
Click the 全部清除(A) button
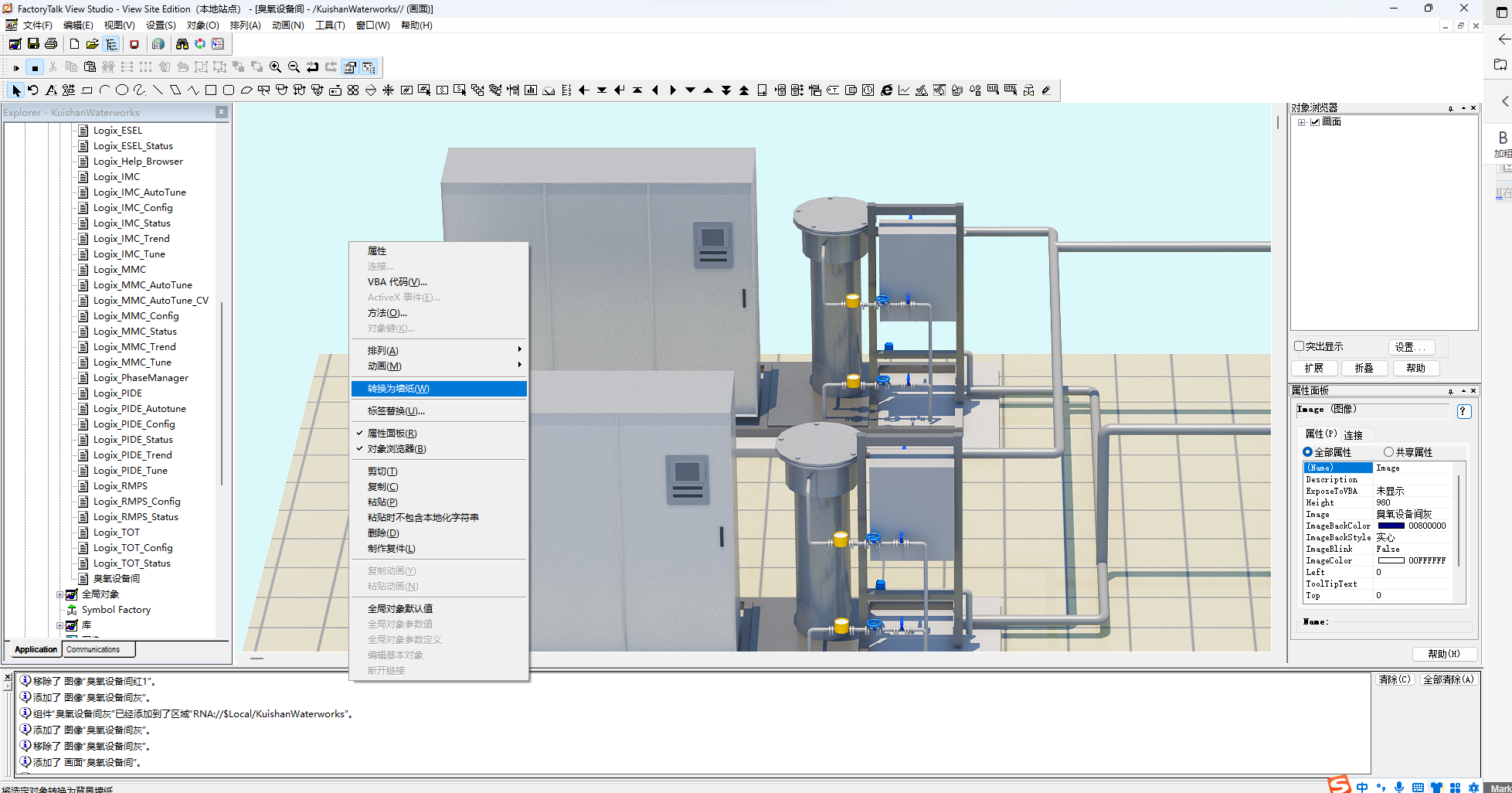tap(1449, 679)
